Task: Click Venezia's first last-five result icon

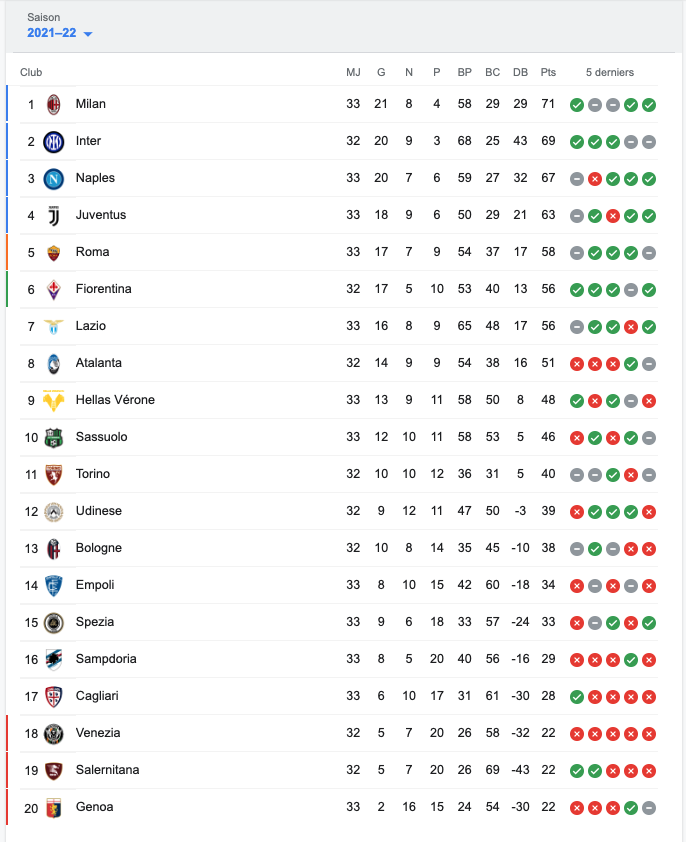Action: (577, 734)
